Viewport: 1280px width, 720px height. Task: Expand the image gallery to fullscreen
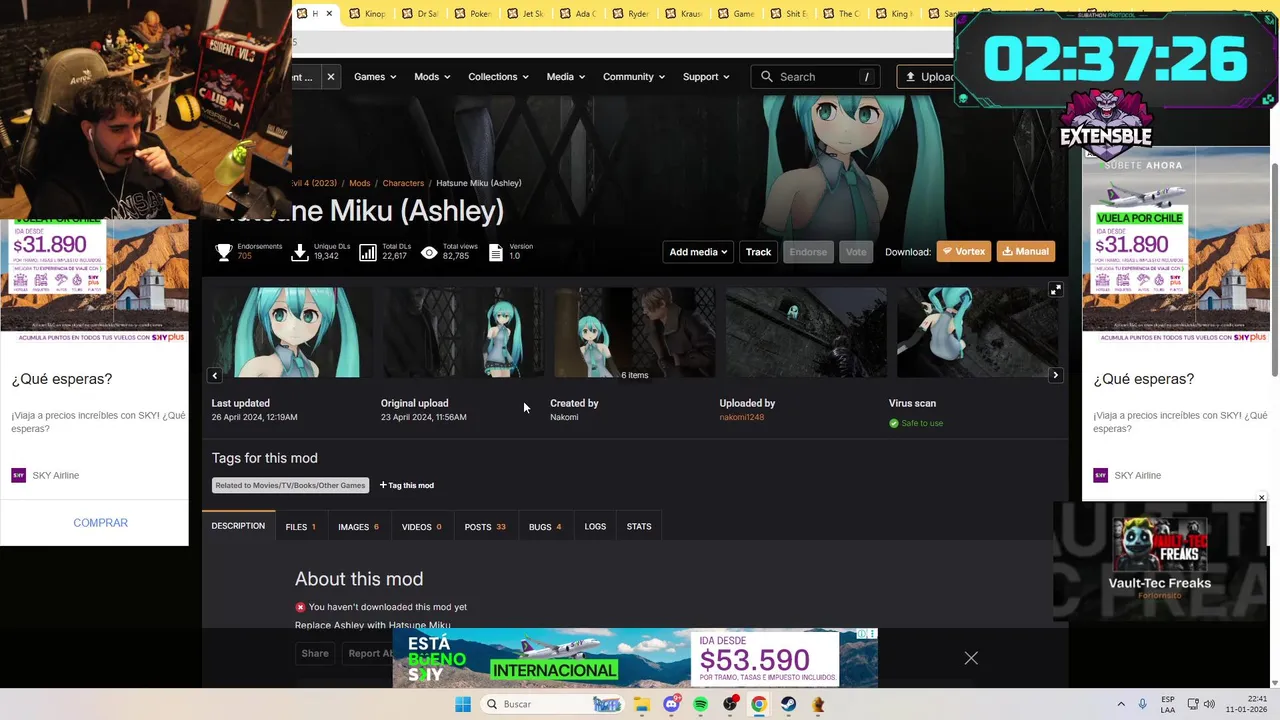pyautogui.click(x=1055, y=289)
